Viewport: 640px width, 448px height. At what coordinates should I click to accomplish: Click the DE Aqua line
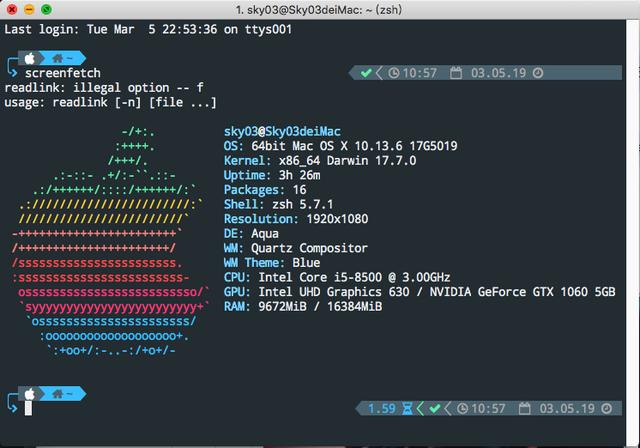[251, 233]
